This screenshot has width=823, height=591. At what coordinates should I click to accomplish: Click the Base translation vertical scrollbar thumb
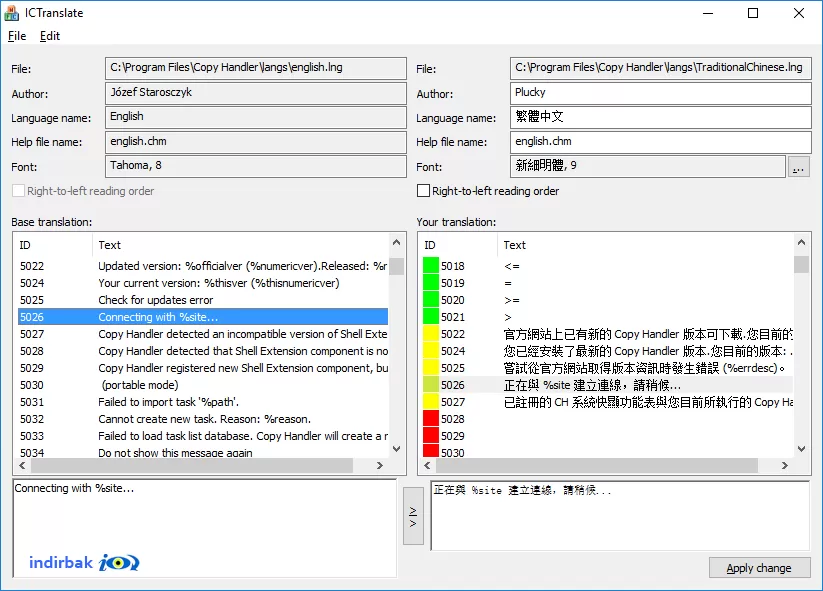397,266
